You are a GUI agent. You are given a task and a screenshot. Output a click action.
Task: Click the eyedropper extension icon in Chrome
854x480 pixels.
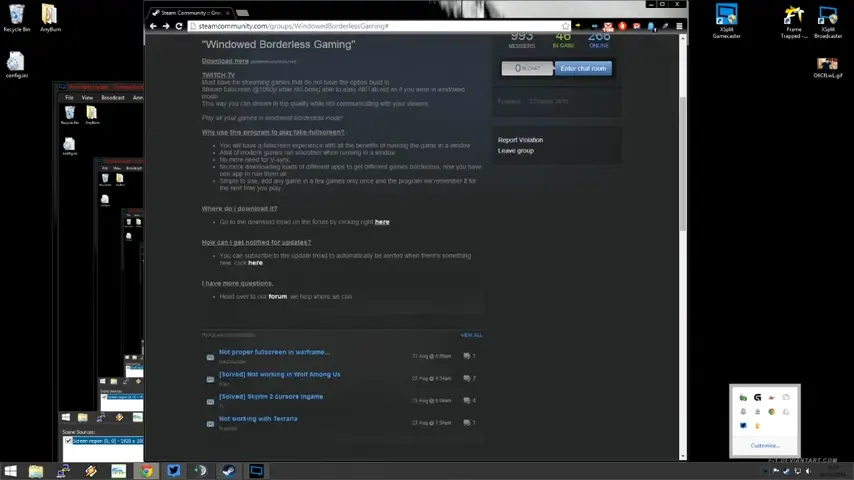(665, 26)
